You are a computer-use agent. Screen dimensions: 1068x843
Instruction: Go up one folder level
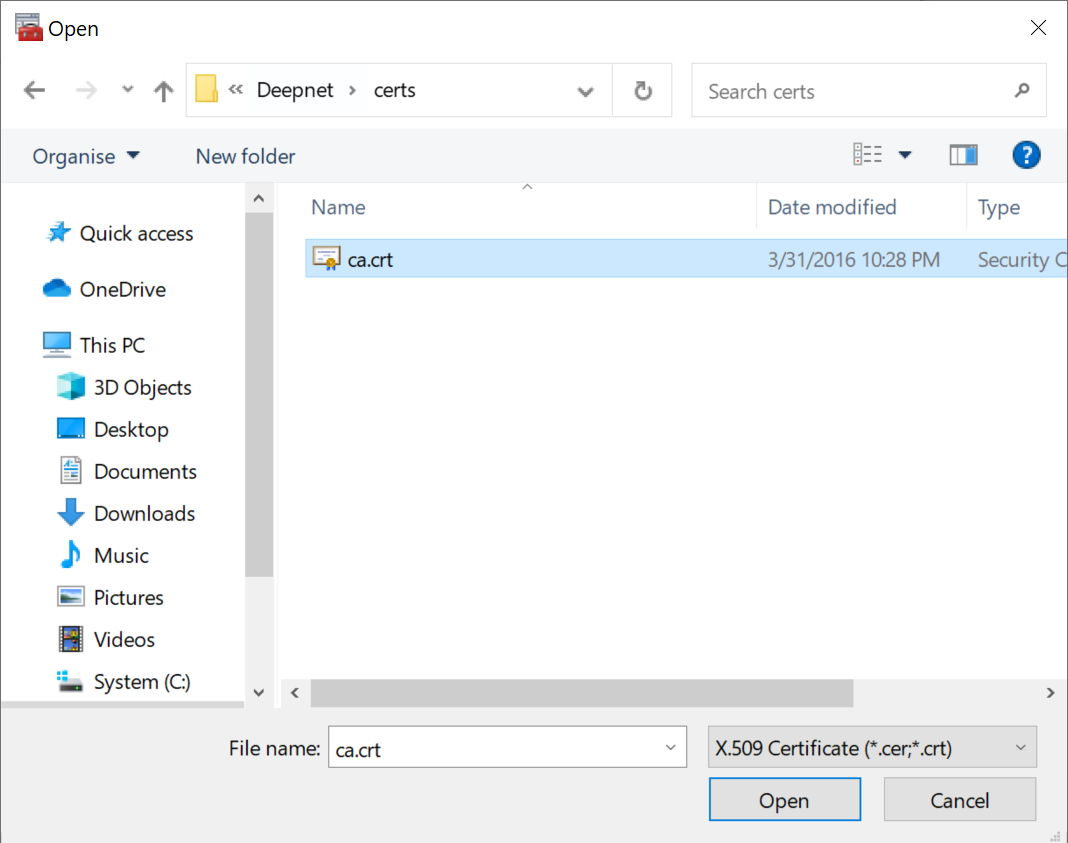[163, 91]
